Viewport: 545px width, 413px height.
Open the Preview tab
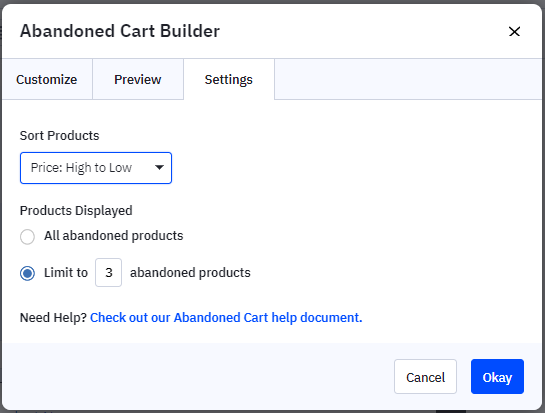[138, 79]
